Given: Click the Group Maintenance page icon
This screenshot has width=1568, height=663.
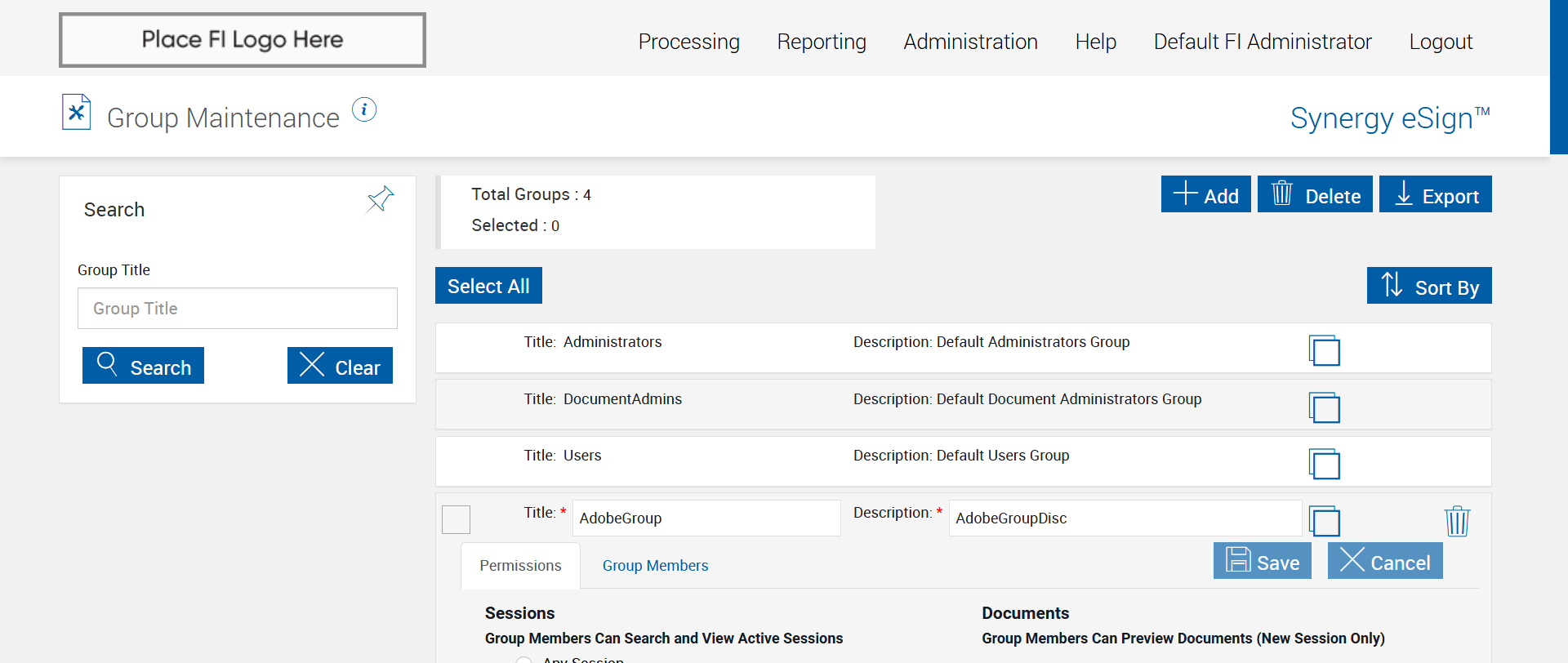Looking at the screenshot, I should [x=76, y=113].
